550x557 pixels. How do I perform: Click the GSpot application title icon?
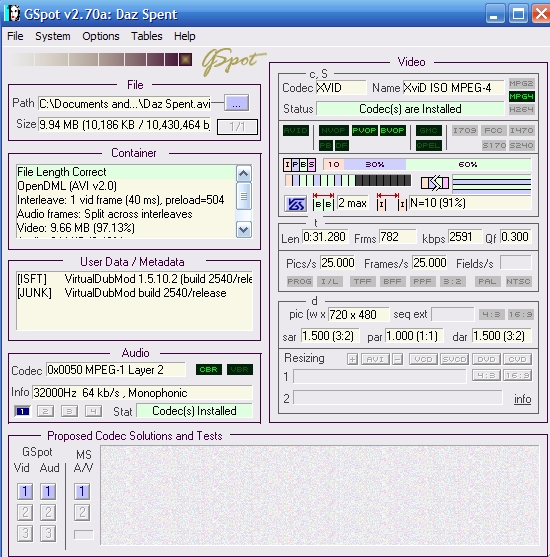tap(13, 13)
